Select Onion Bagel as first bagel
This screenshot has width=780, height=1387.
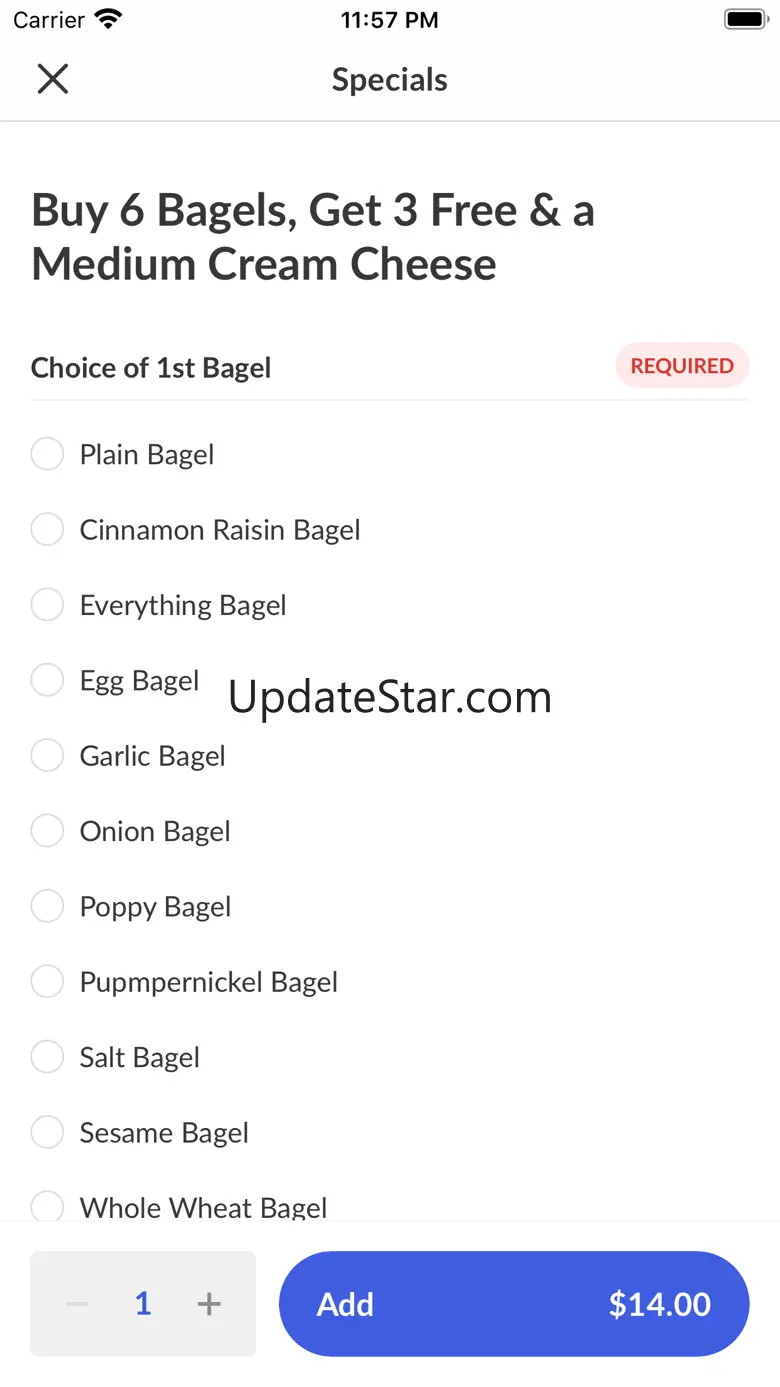[x=47, y=831]
